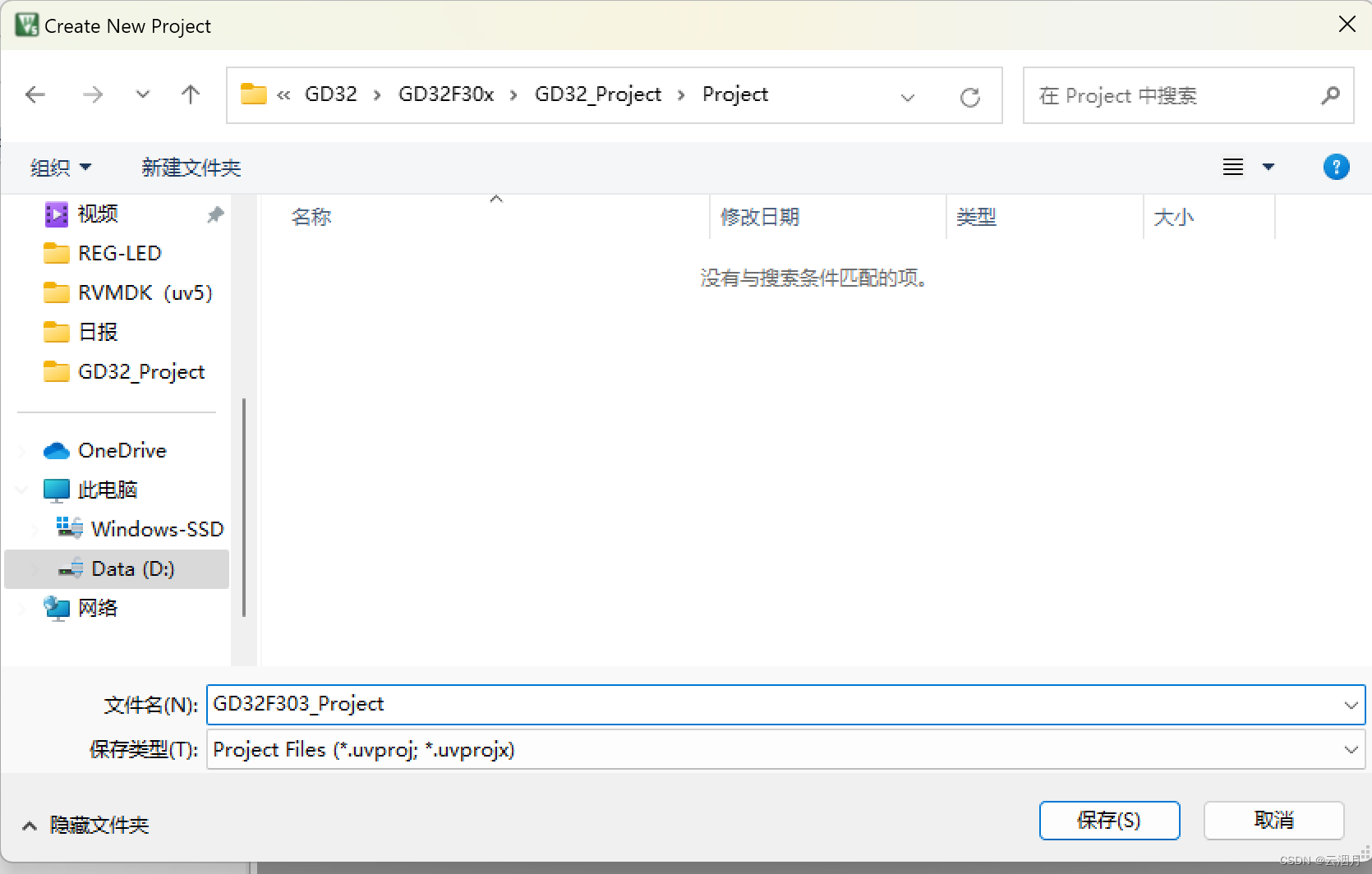Change view with the list view icon

1233,168
